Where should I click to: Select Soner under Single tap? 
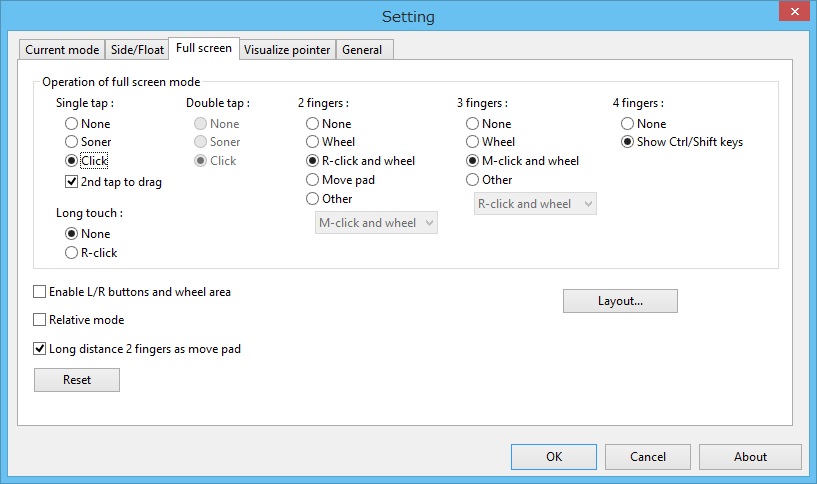(72, 142)
